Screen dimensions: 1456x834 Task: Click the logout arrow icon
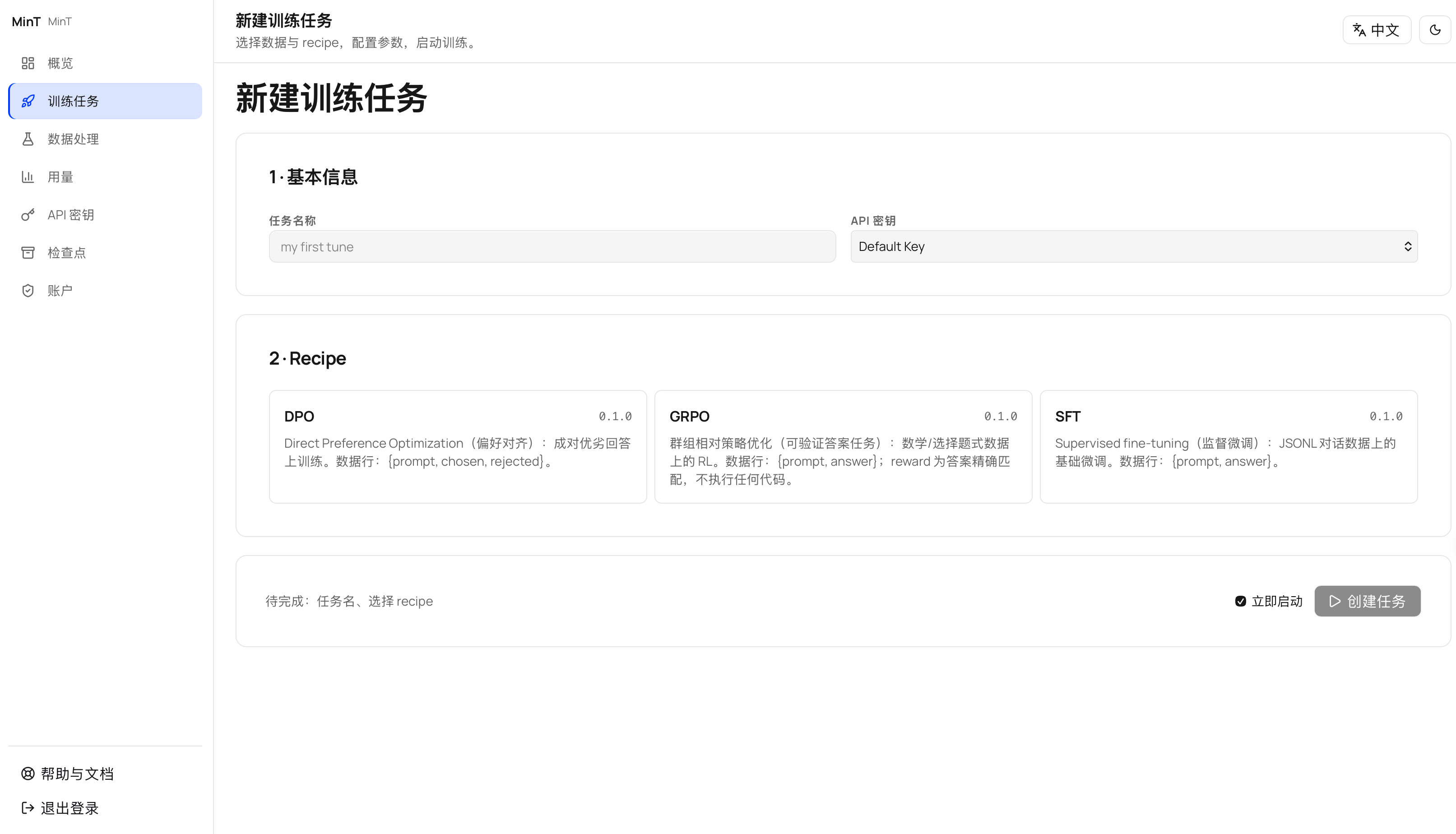coord(28,808)
